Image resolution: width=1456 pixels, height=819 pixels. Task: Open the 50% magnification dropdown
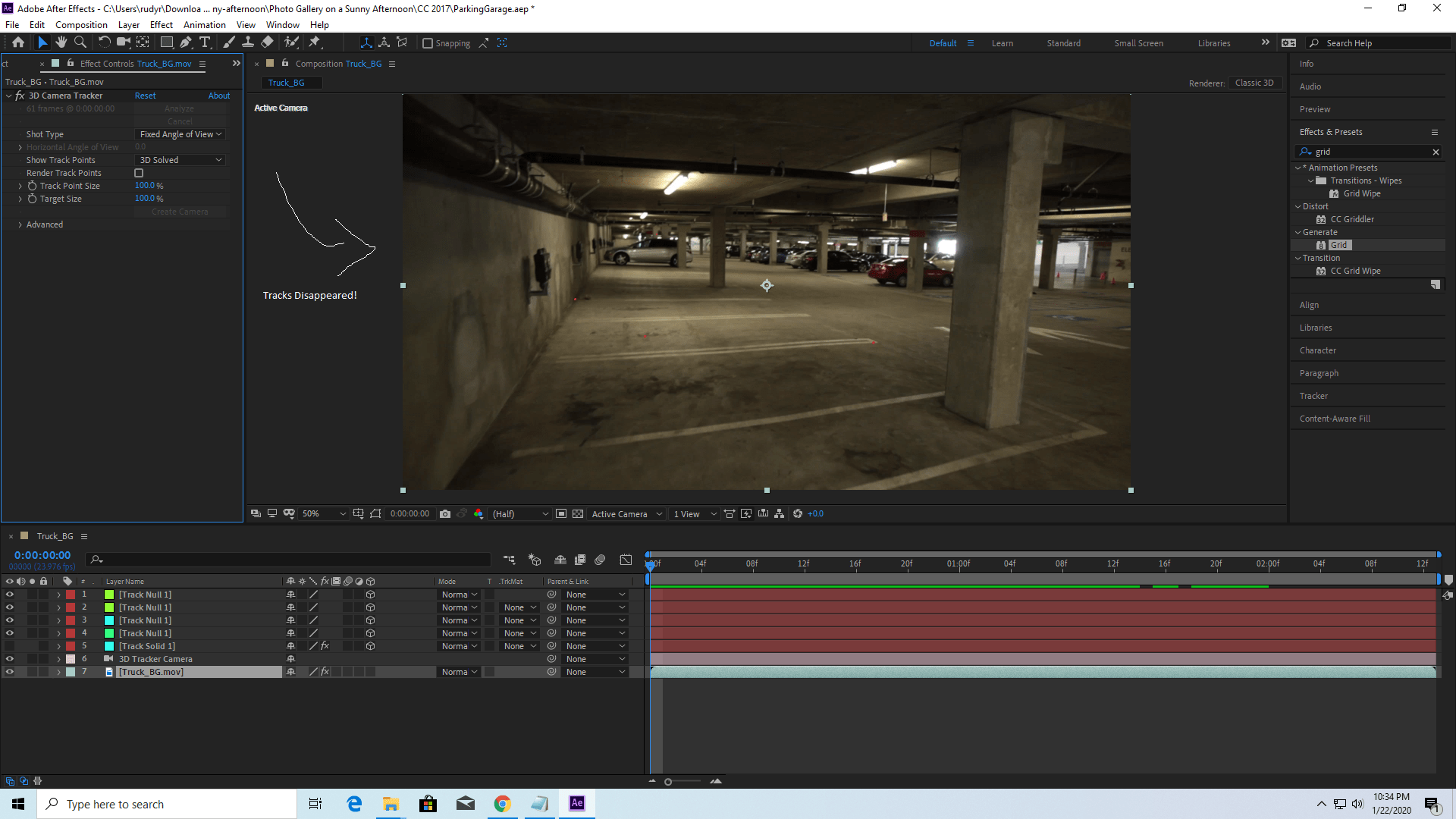[324, 514]
